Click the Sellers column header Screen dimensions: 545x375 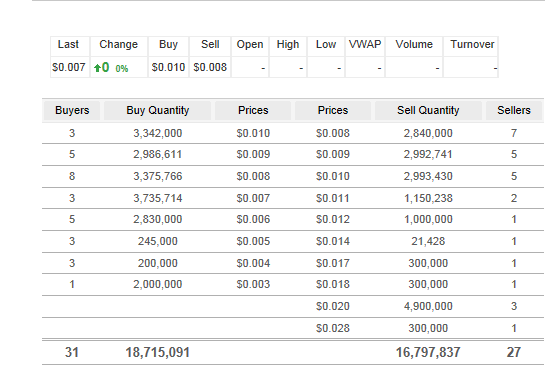pyautogui.click(x=514, y=111)
